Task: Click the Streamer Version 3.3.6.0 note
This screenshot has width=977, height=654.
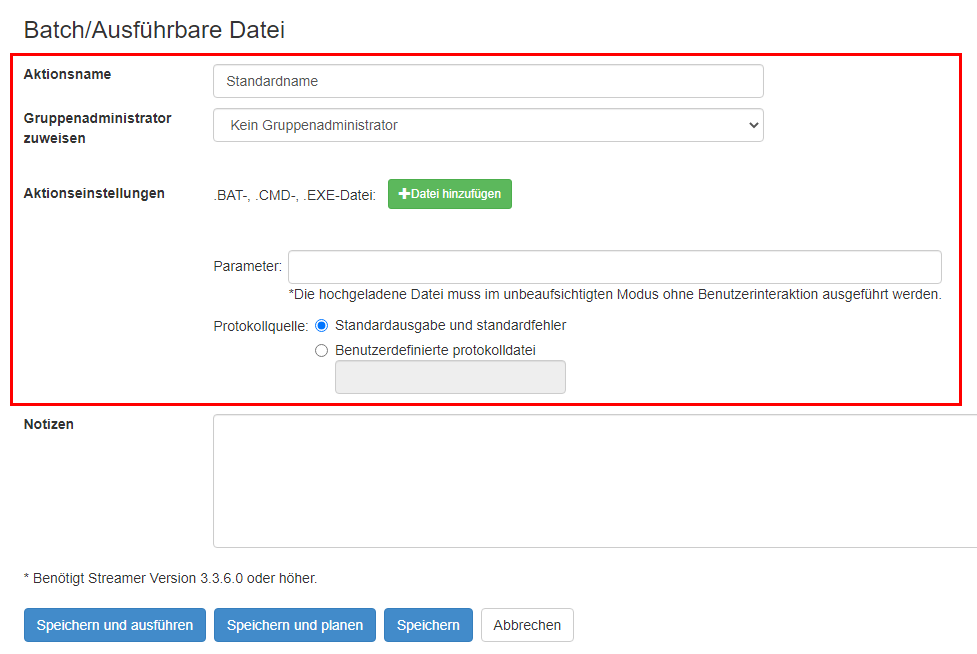Action: coord(170,578)
